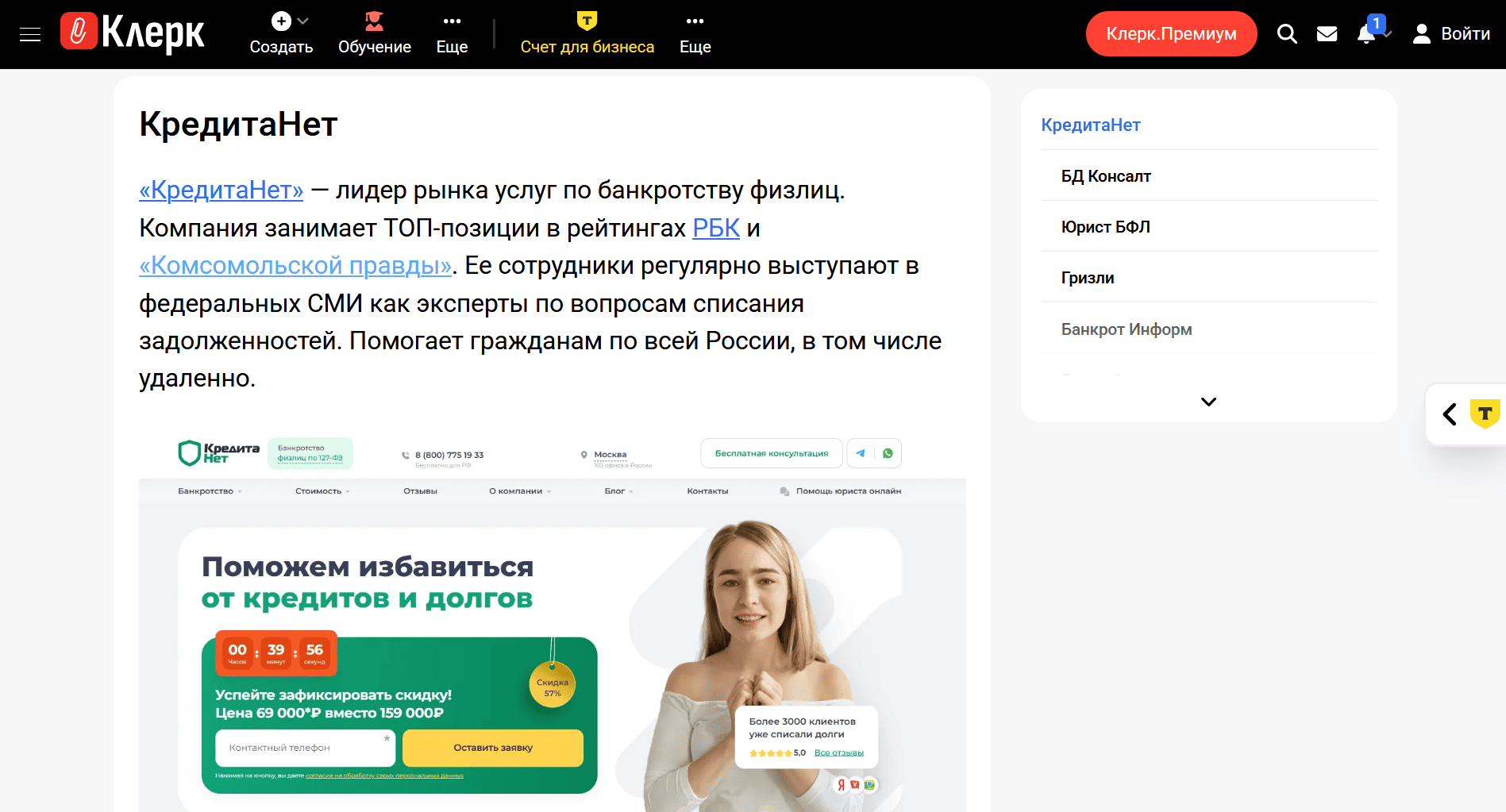Click the Клерк.Премиум button
Screen dimensions: 1506x812
[1171, 33]
